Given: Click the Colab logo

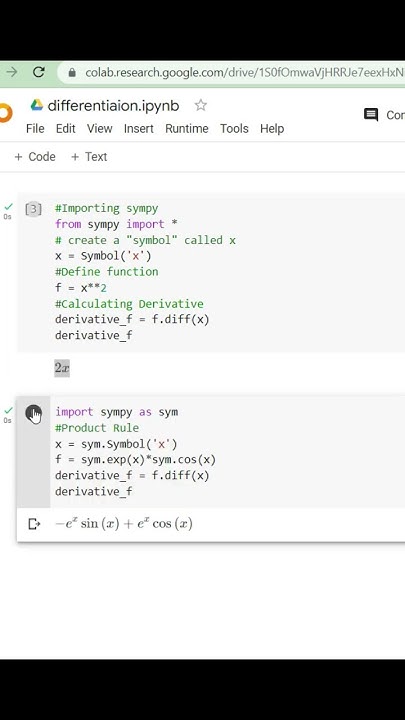Looking at the screenshot, I should 6,113.
